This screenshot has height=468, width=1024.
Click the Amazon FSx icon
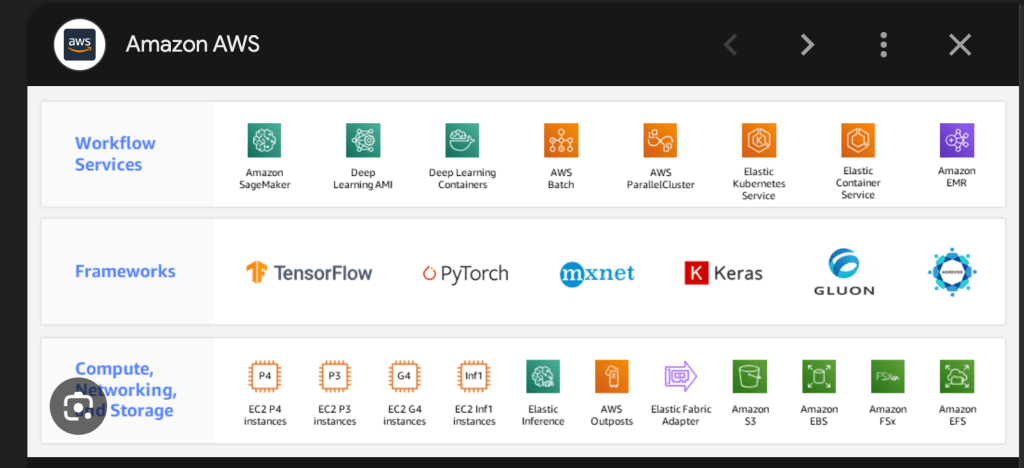[888, 377]
